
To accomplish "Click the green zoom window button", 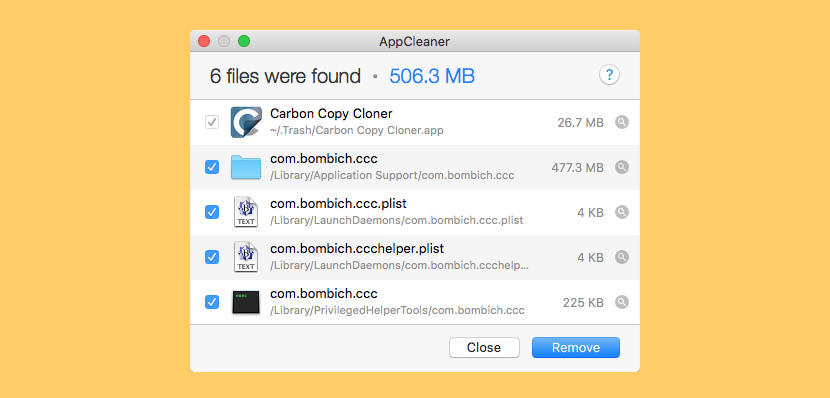I will (244, 41).
